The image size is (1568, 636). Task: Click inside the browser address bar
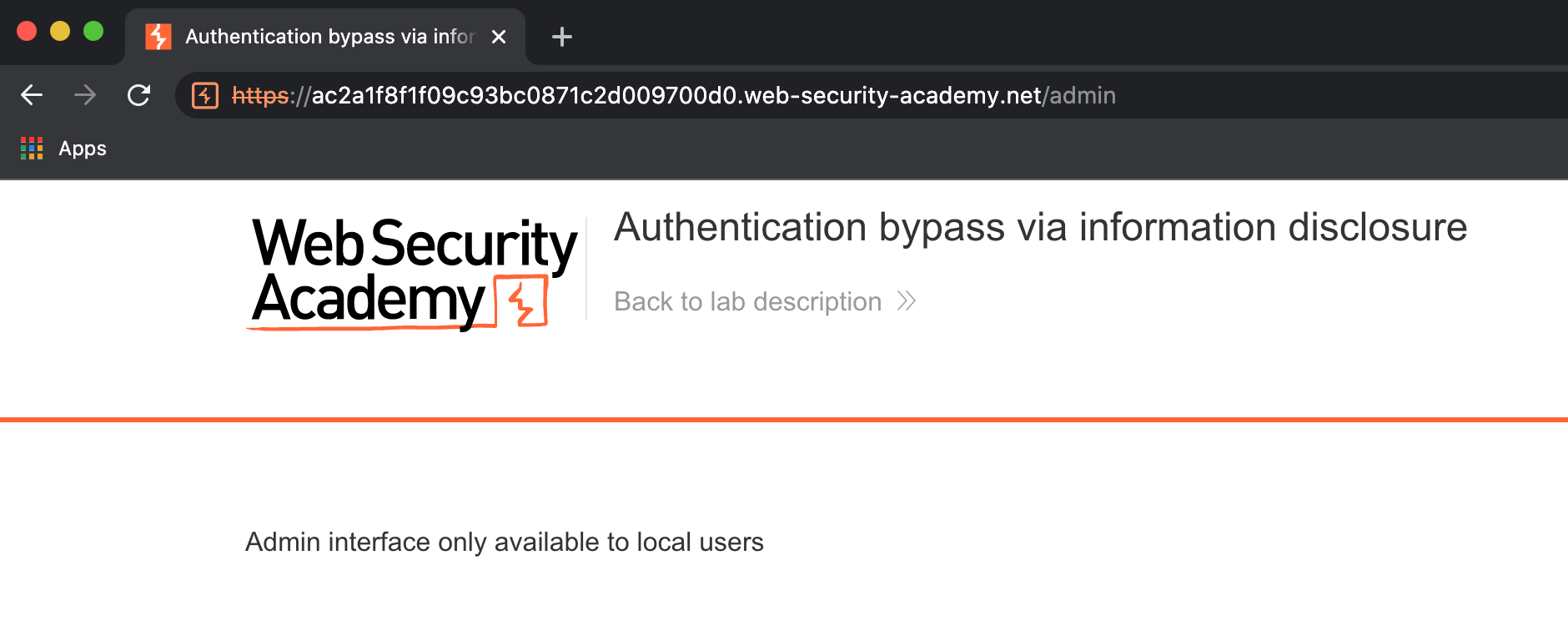pyautogui.click(x=667, y=95)
